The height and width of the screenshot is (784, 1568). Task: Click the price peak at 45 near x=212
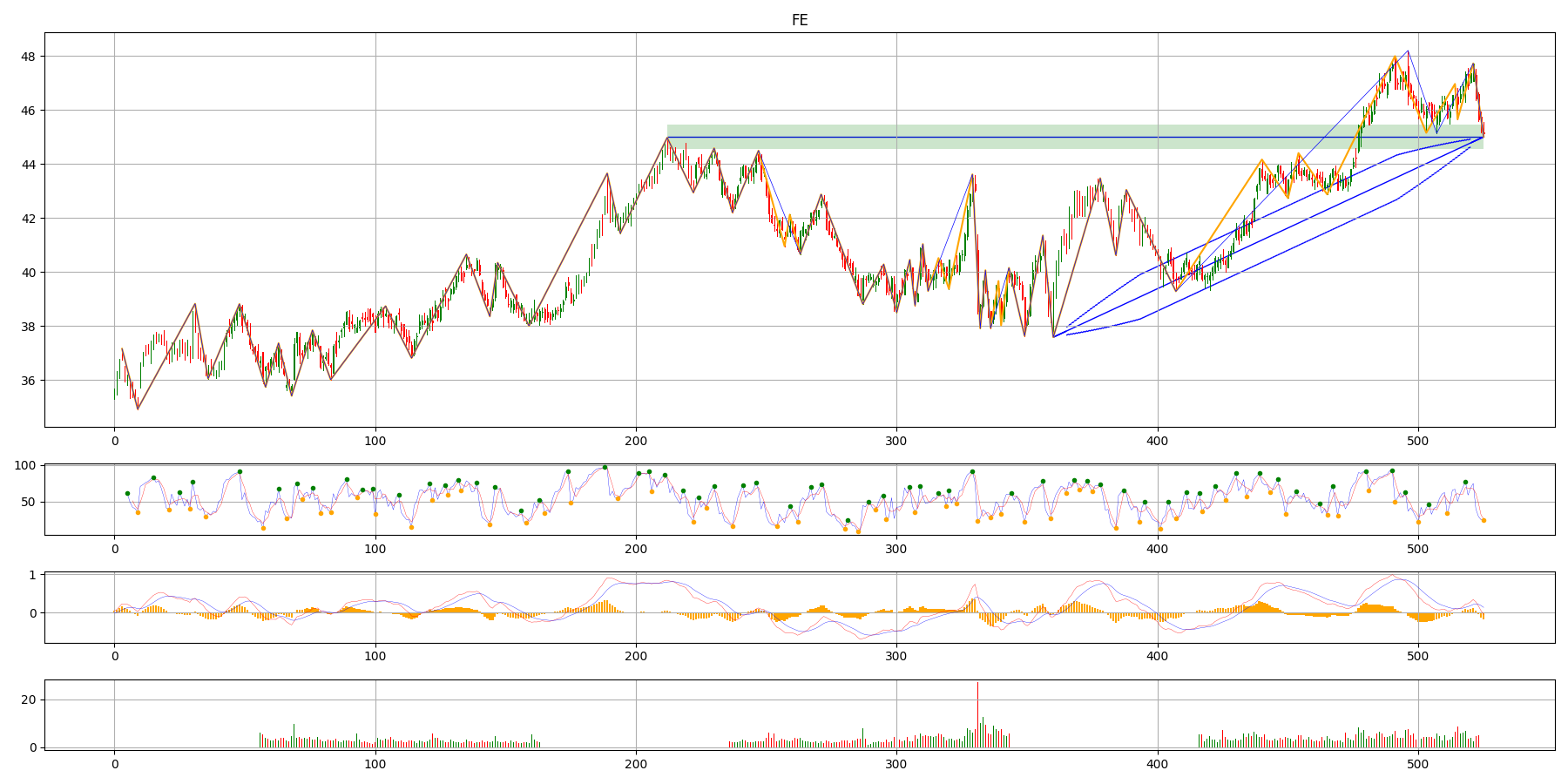(667, 138)
